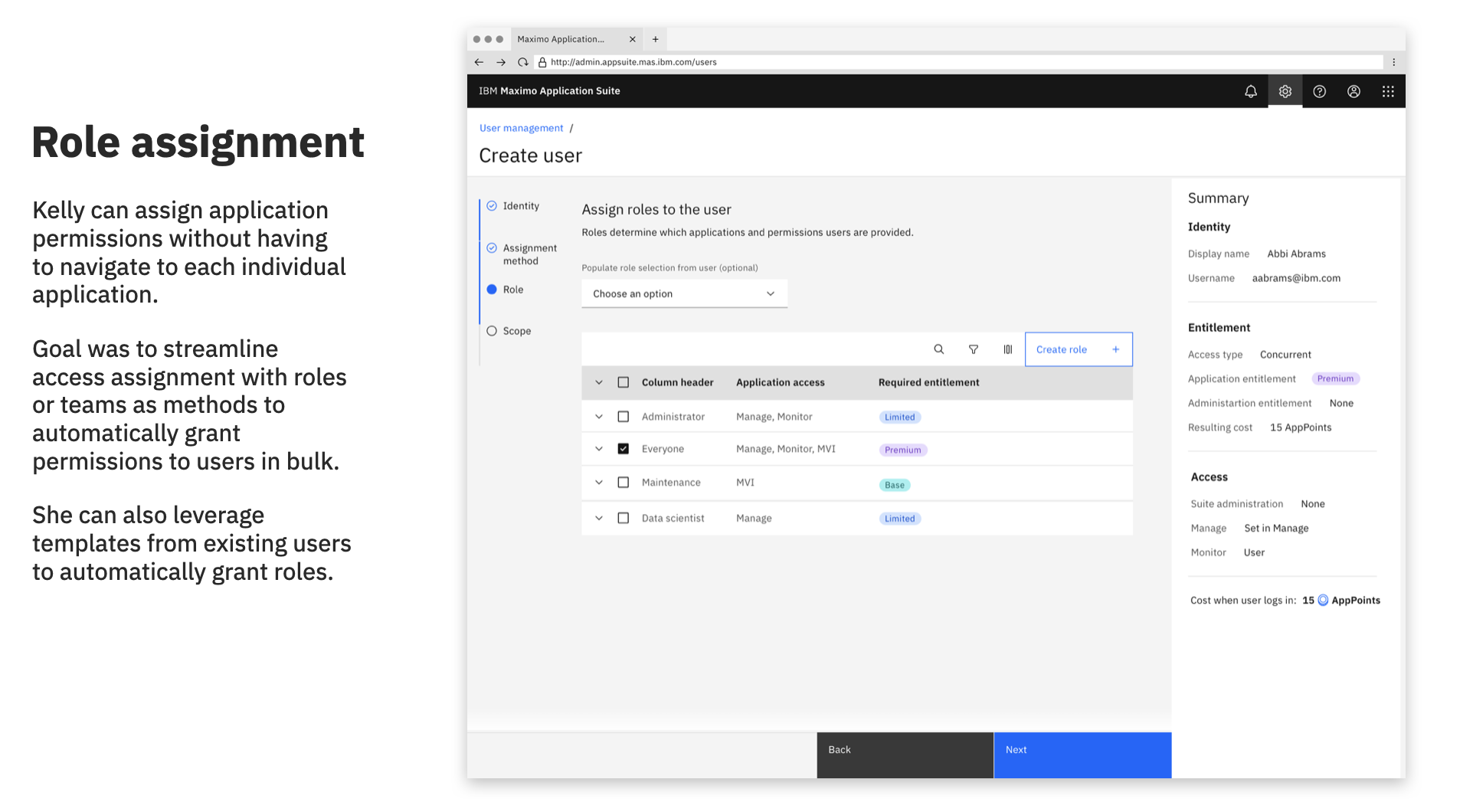
Task: Open the app switcher grid icon
Action: [x=1387, y=91]
